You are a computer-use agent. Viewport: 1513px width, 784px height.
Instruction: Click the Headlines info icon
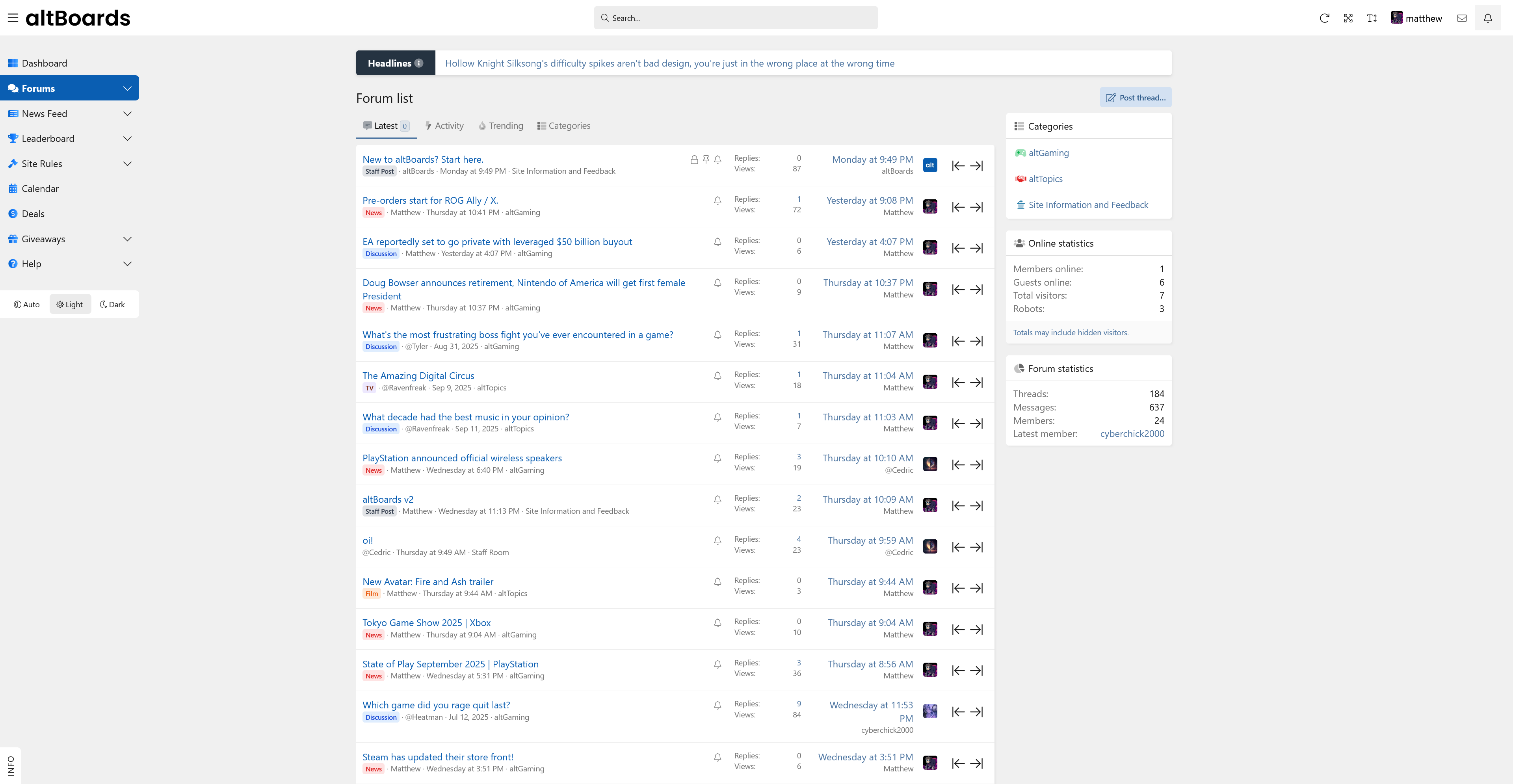pos(419,63)
